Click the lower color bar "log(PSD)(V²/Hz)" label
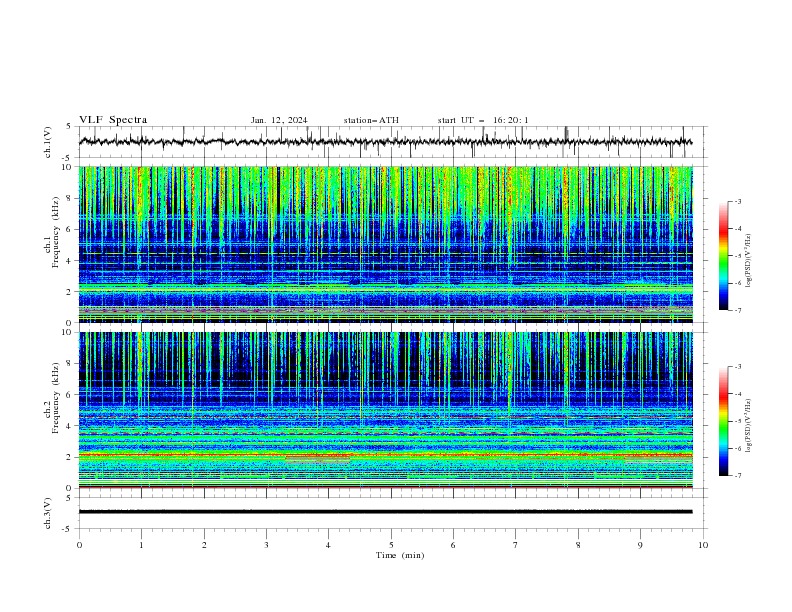The image size is (792, 612). [x=749, y=426]
